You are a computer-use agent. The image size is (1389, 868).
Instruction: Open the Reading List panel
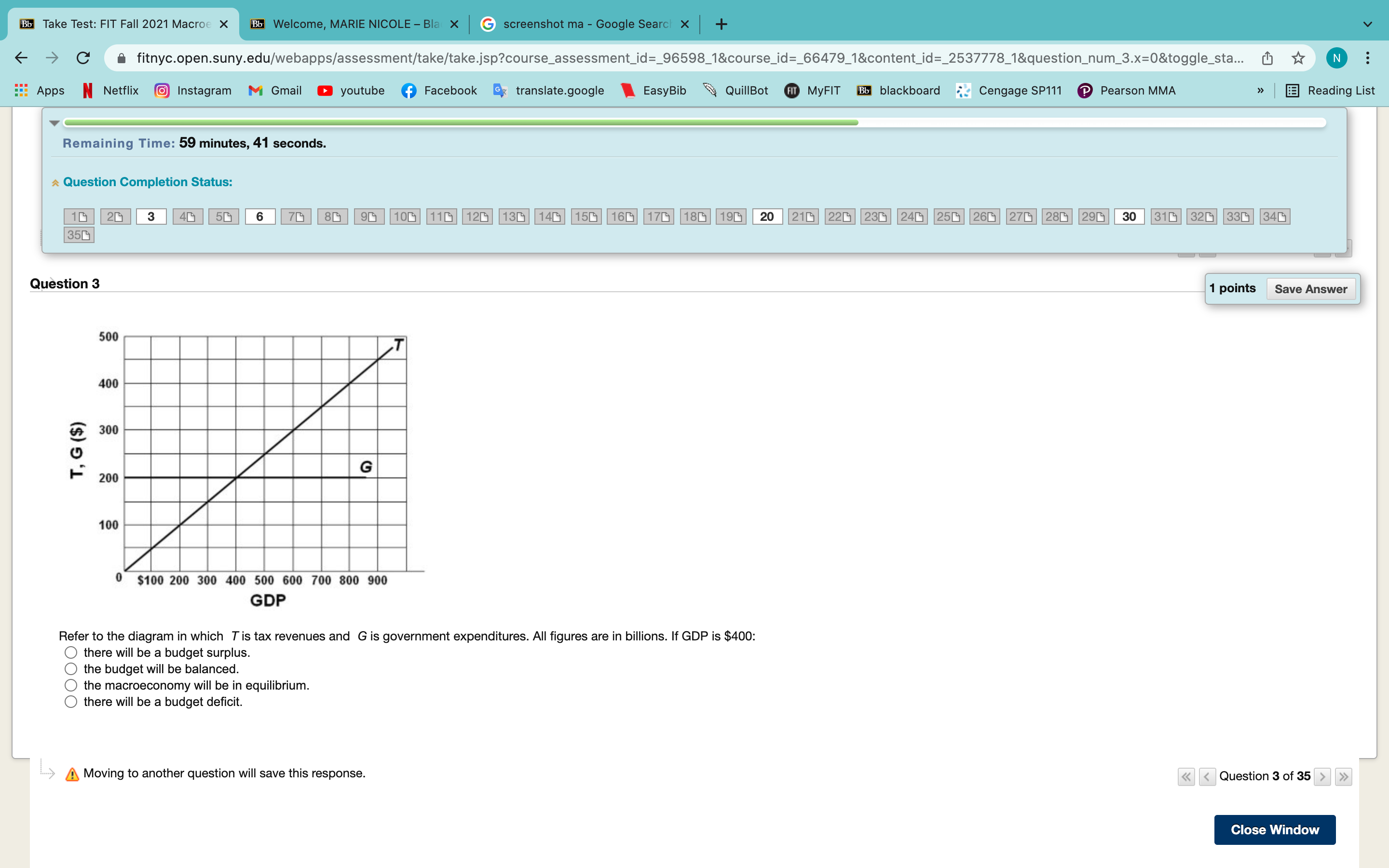(1330, 90)
